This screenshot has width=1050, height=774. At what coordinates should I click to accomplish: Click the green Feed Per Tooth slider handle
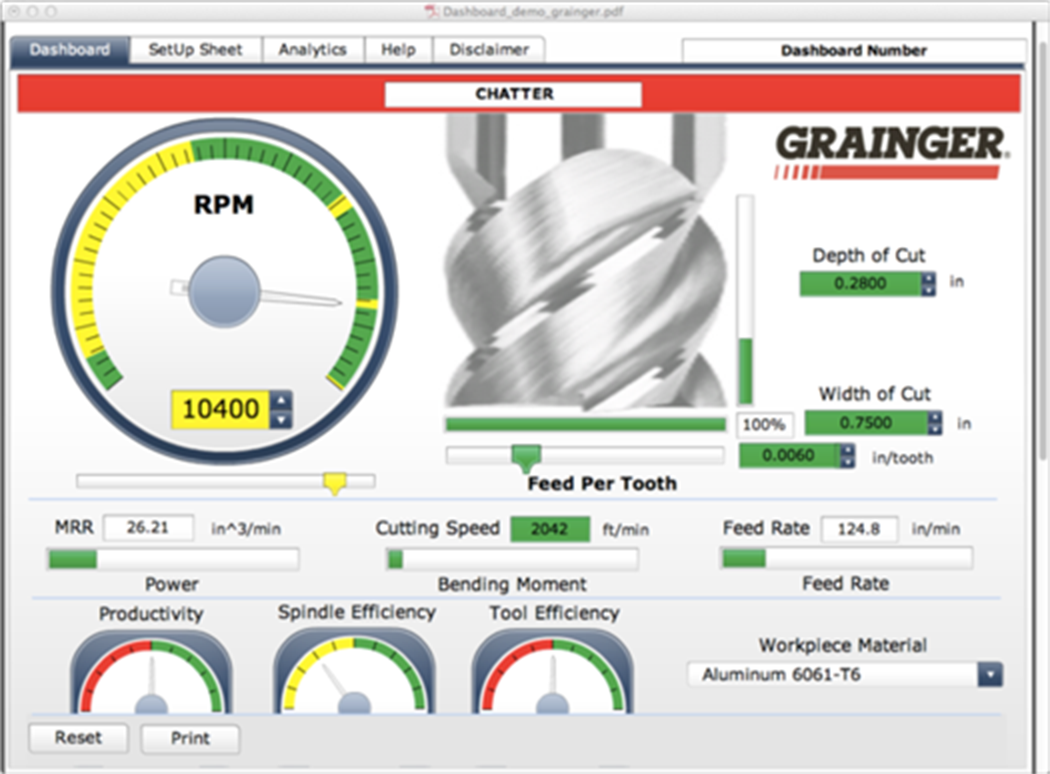point(526,458)
